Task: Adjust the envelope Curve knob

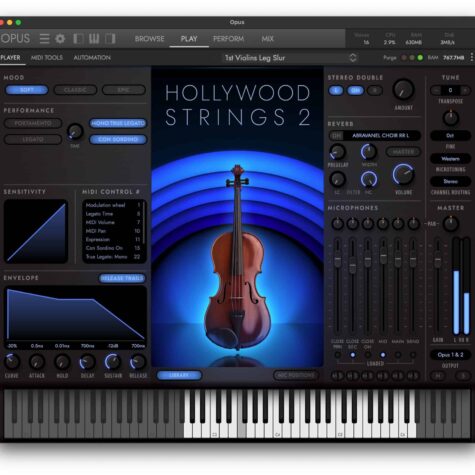Action: (x=12, y=362)
